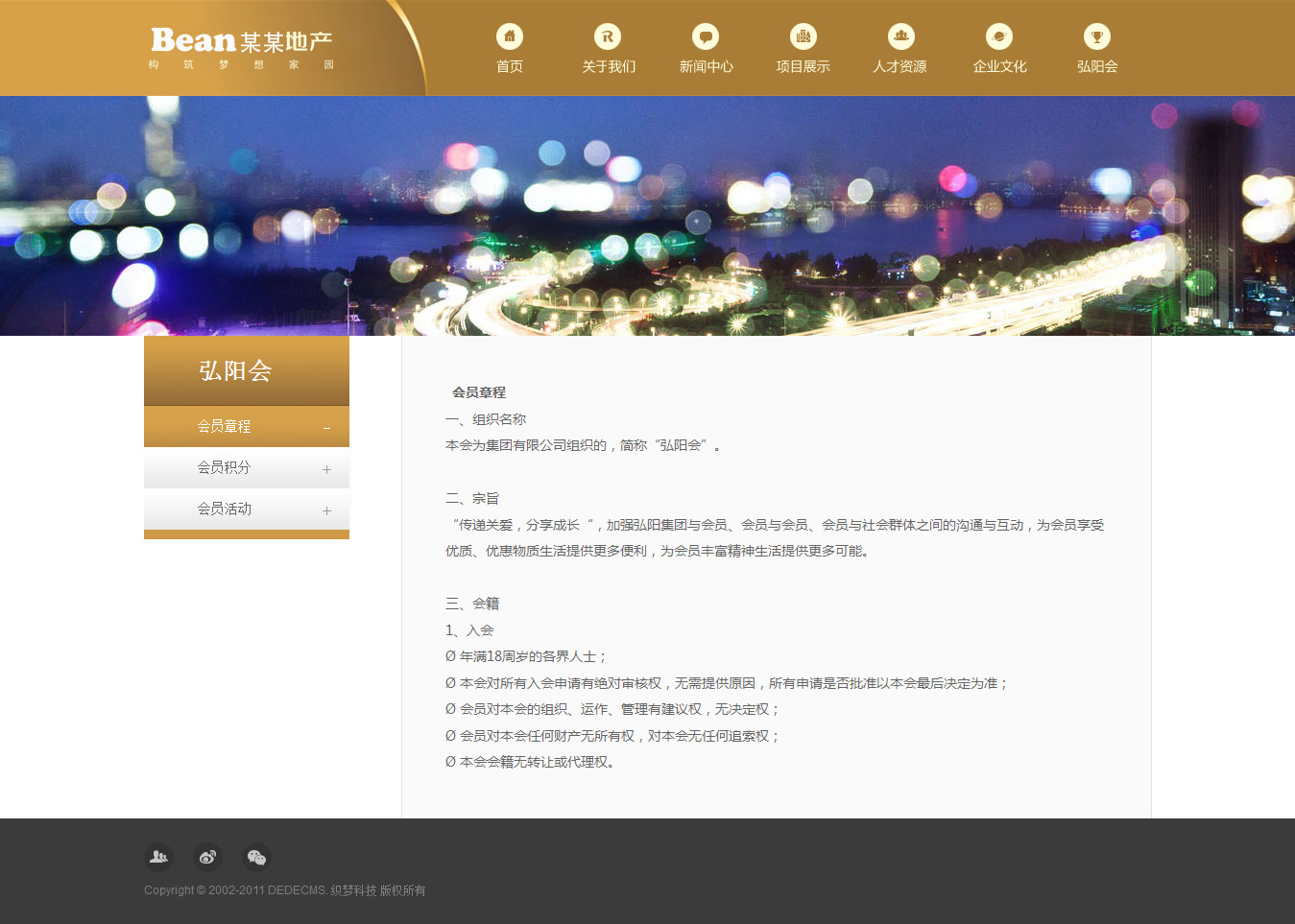Open the planet icon for 企业文化
The width and height of the screenshot is (1295, 924).
click(x=999, y=36)
